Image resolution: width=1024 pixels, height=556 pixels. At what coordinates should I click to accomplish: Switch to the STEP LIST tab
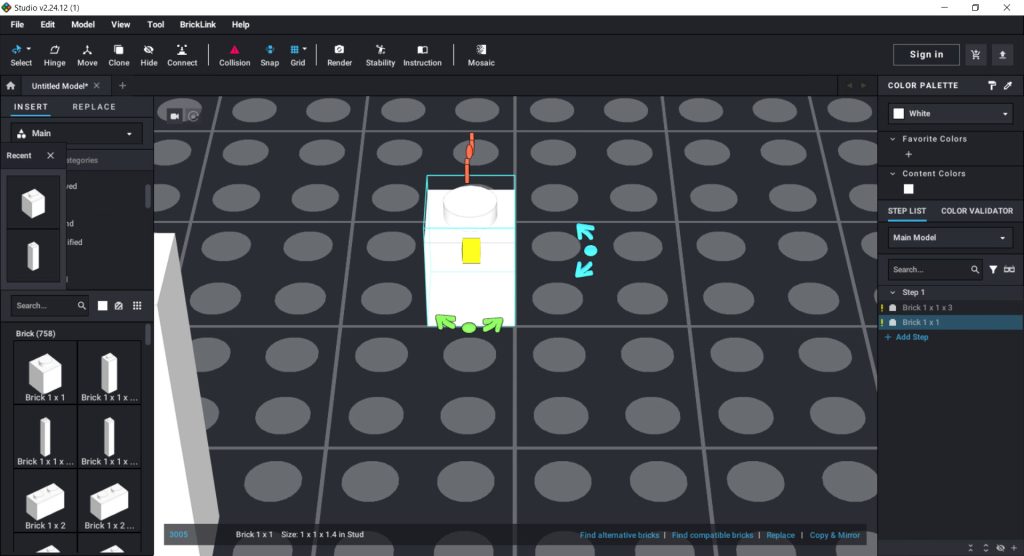(906, 211)
